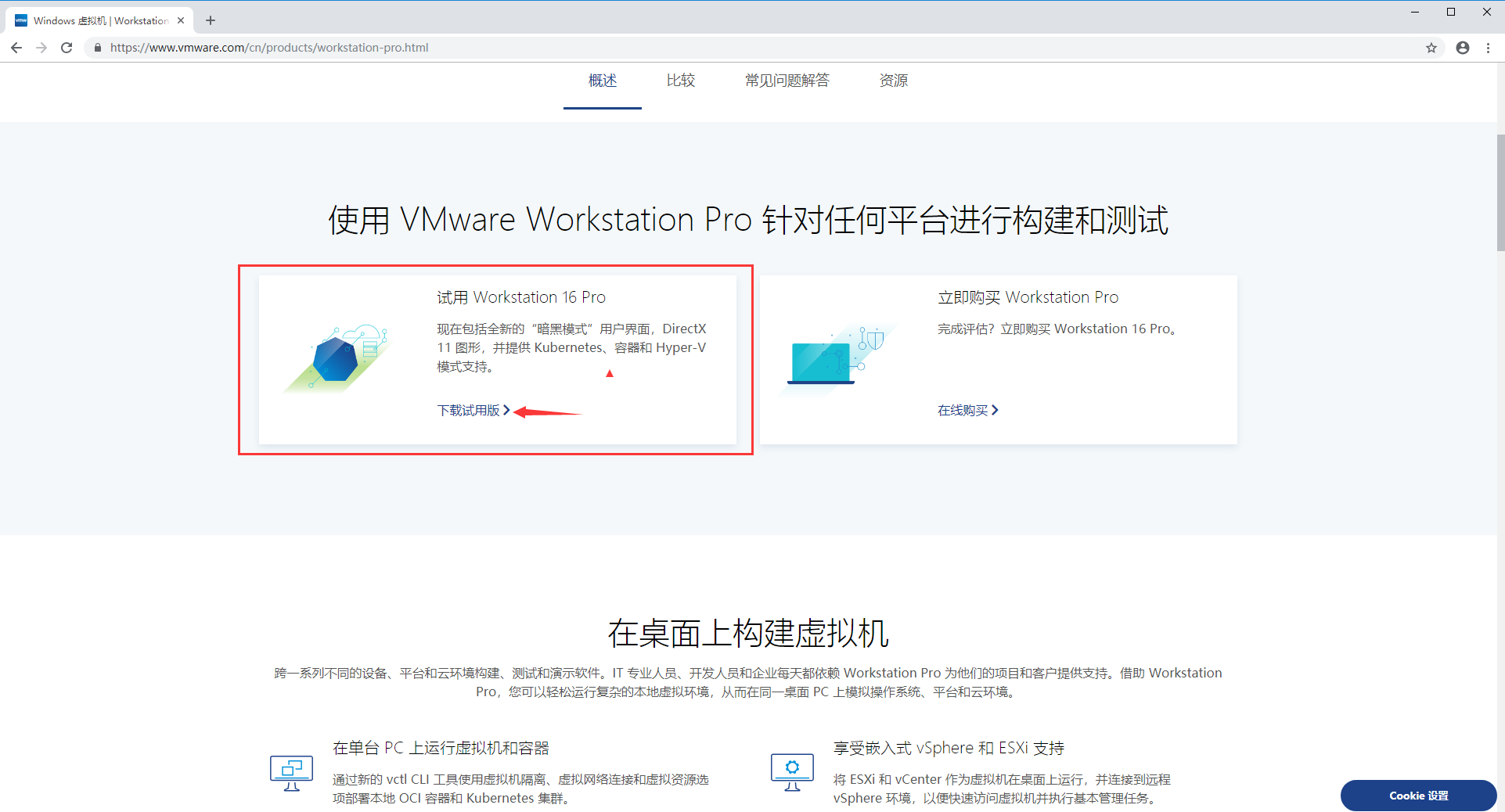Close the Windows 虚拟机 Workstation tab
Image resolution: width=1505 pixels, height=812 pixels.
point(181,20)
